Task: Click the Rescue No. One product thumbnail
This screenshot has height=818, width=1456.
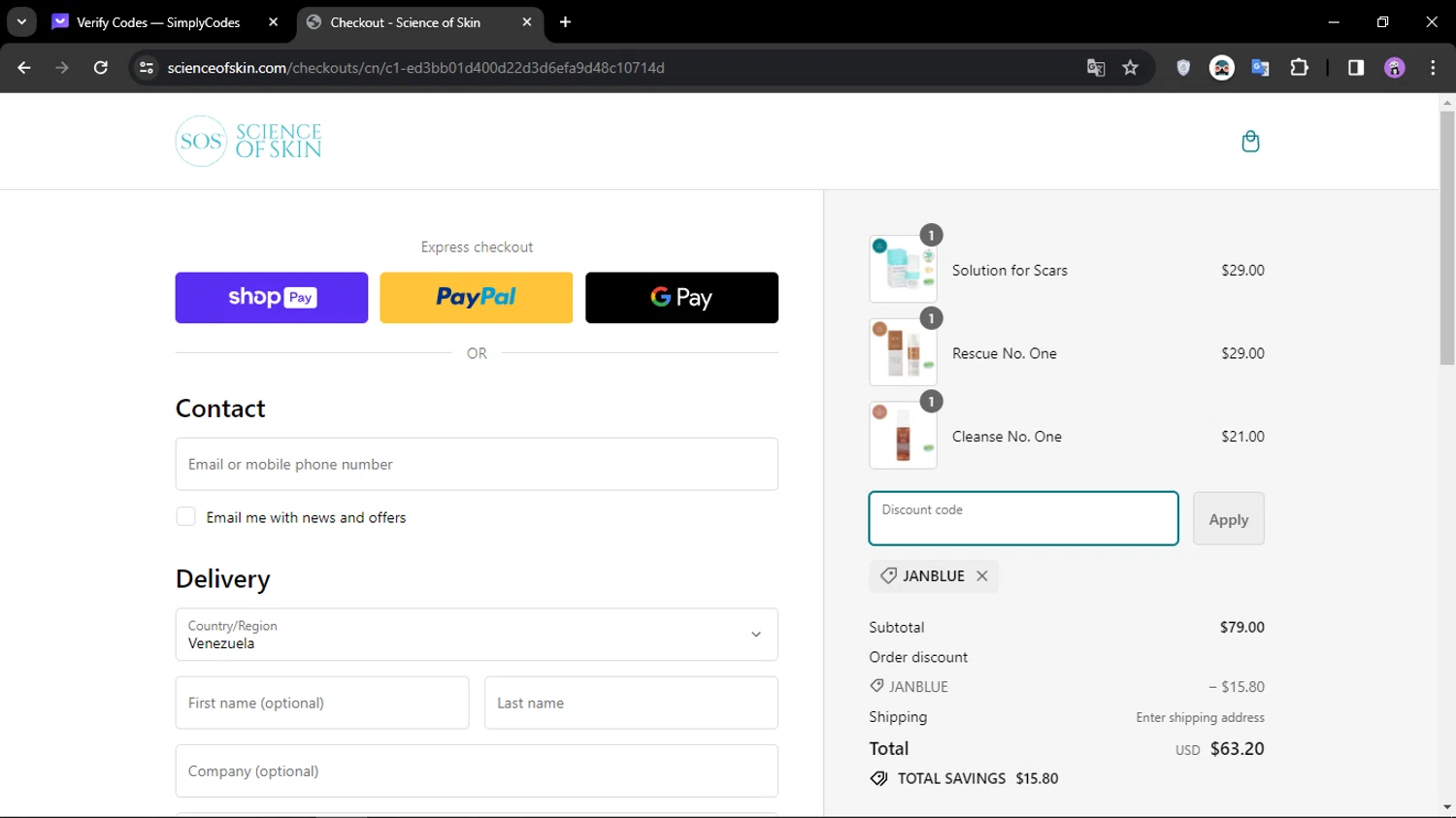Action: click(903, 352)
